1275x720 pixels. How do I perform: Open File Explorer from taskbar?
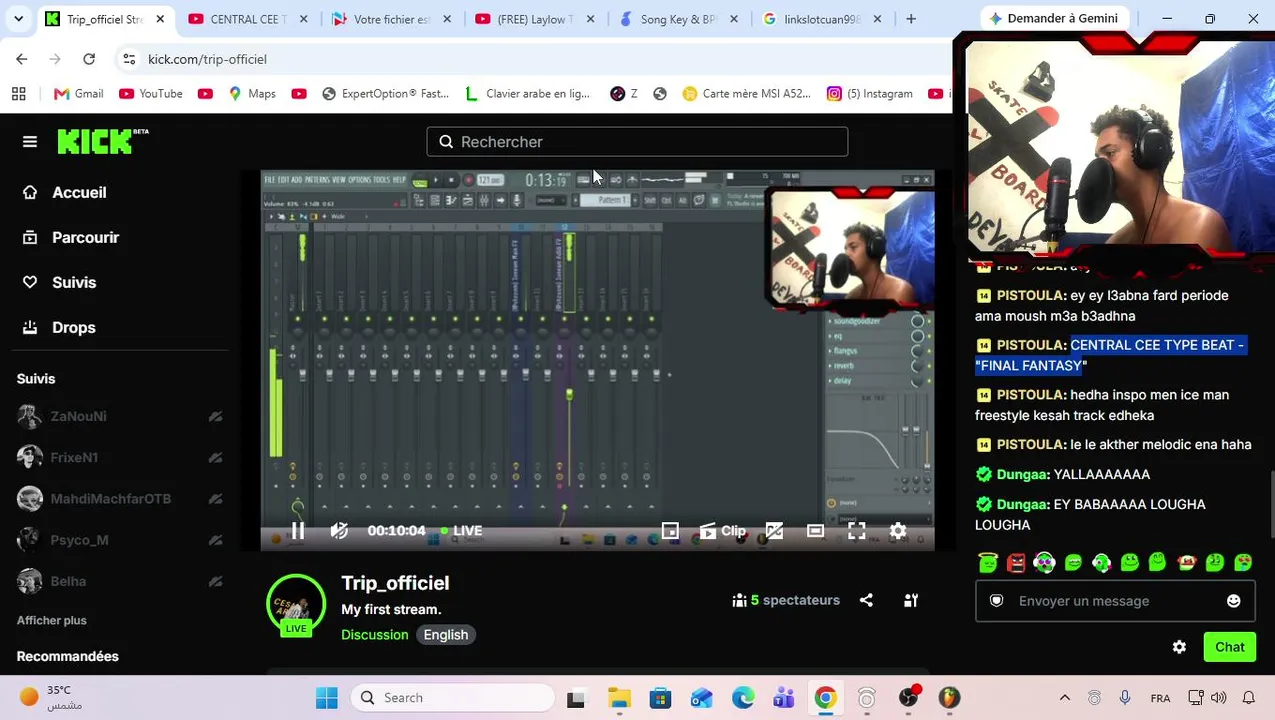pyautogui.click(x=619, y=698)
